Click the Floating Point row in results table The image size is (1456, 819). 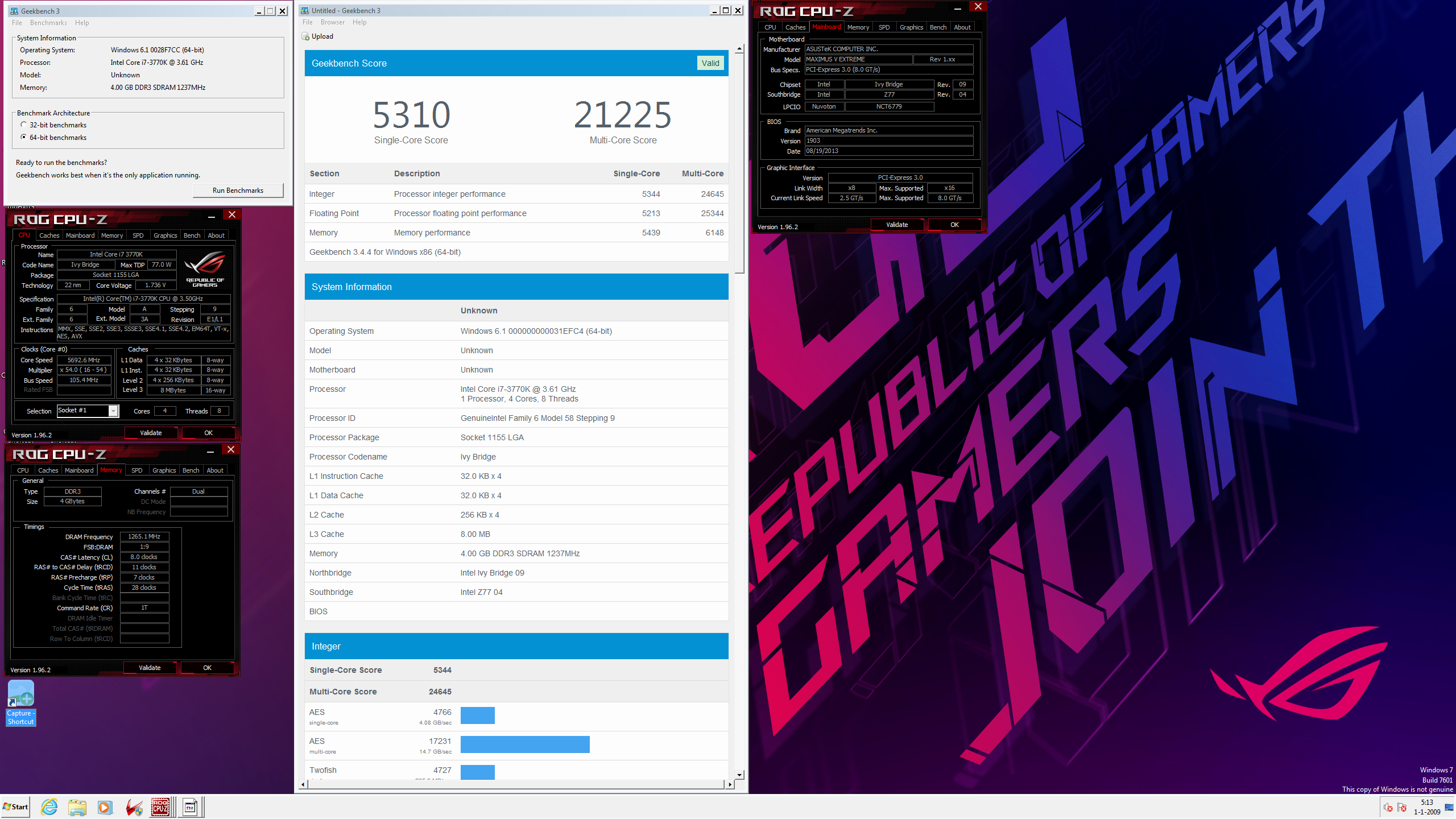pyautogui.click(x=516, y=213)
